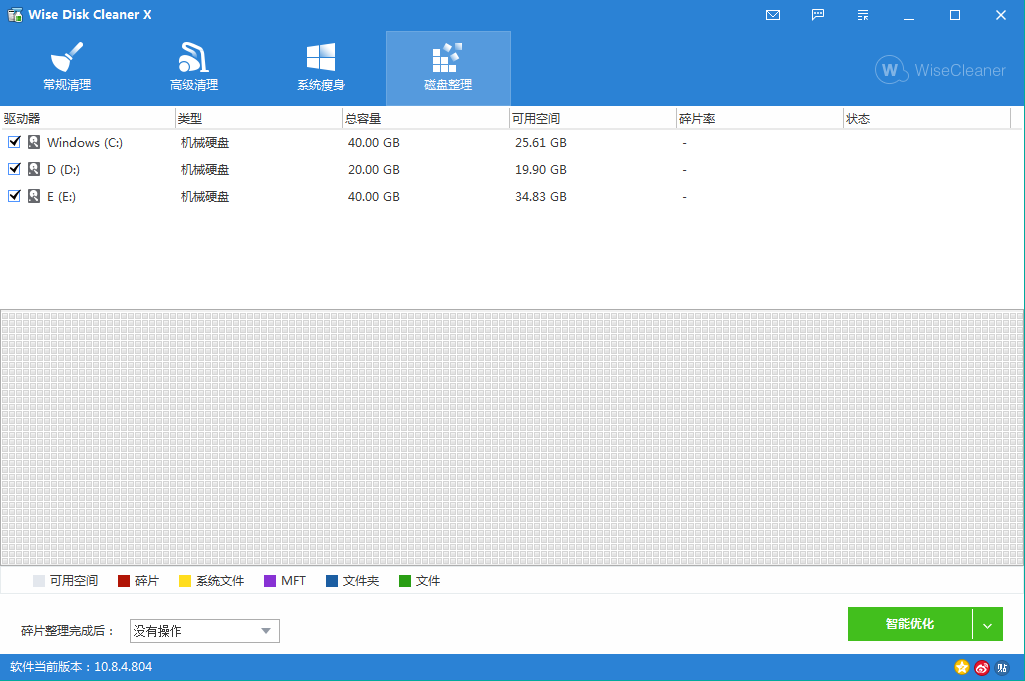Click the mail envelope icon in title bar
The image size is (1025, 681).
tap(773, 15)
